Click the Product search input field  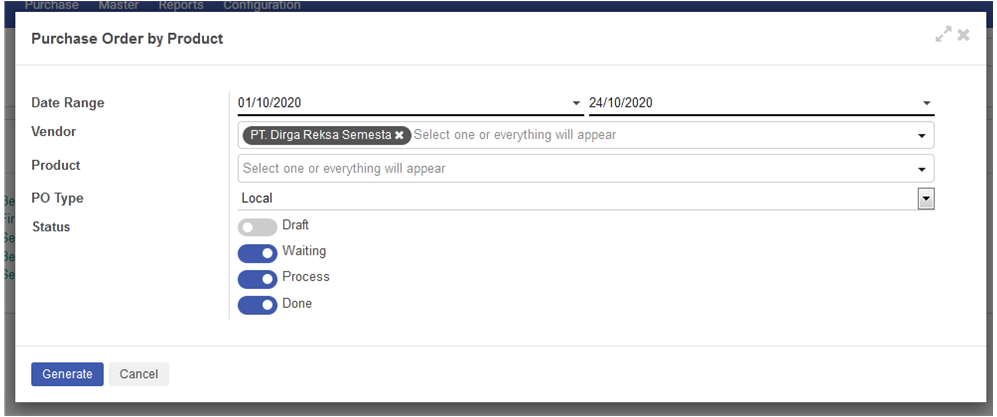(x=570, y=169)
